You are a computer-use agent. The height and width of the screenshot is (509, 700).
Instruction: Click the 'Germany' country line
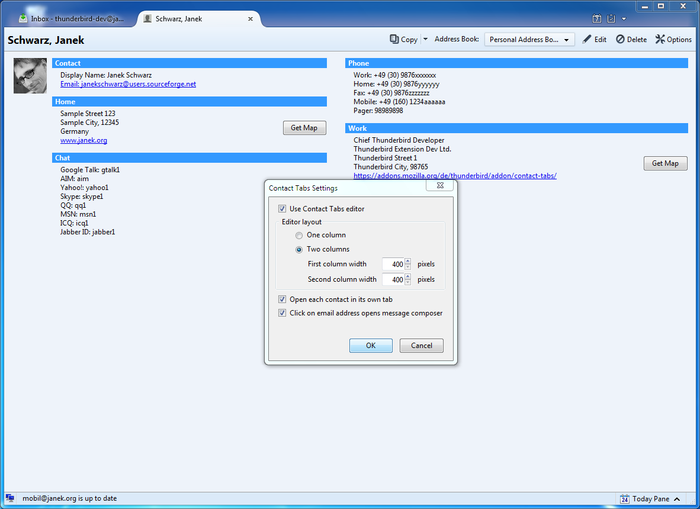click(x=75, y=131)
